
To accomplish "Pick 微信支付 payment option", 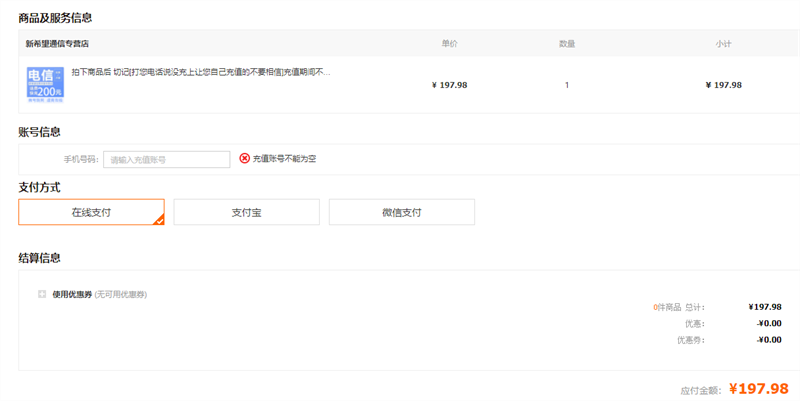I will 401,212.
